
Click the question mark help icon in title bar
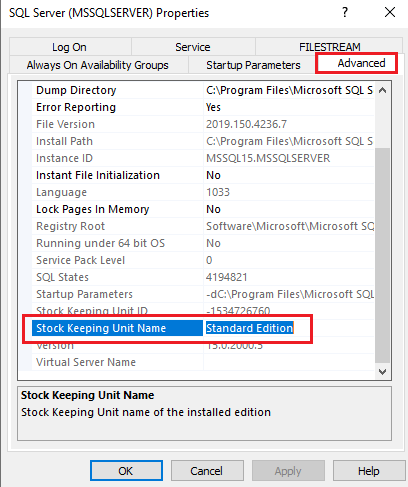pos(345,13)
